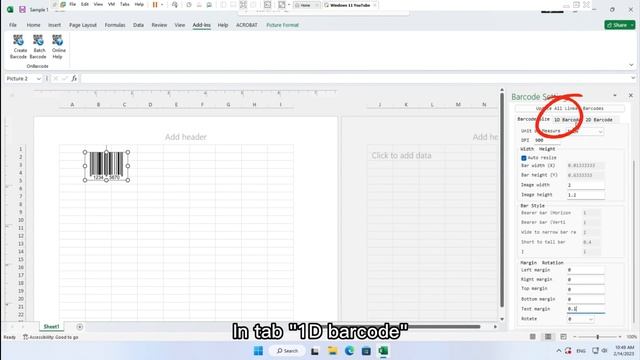Open Add-ins ribbon tab

click(202, 25)
